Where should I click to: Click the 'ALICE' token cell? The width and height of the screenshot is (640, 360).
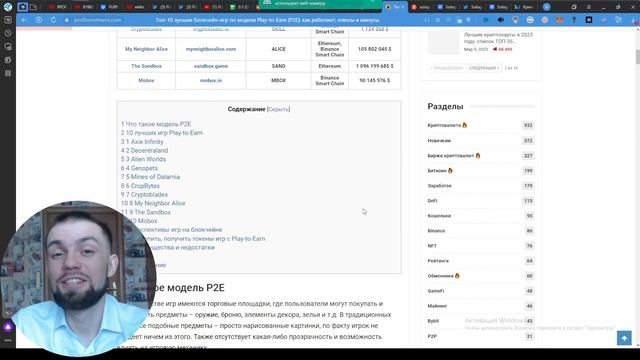[278, 49]
